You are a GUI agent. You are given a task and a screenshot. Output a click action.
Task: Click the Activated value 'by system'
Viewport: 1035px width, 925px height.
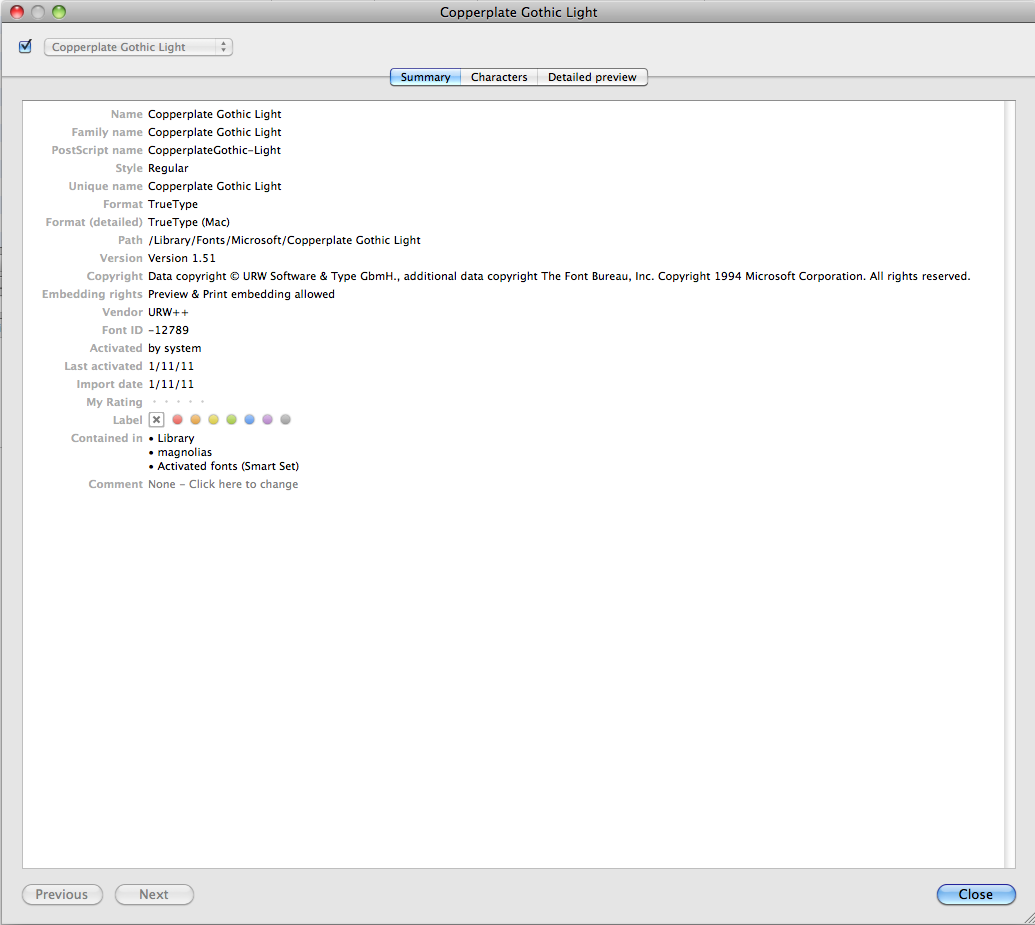click(x=174, y=348)
